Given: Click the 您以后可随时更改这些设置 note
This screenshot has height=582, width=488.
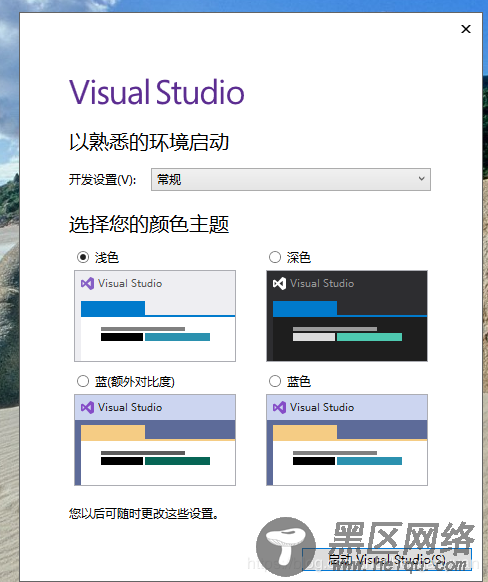Looking at the screenshot, I should pos(144,514).
